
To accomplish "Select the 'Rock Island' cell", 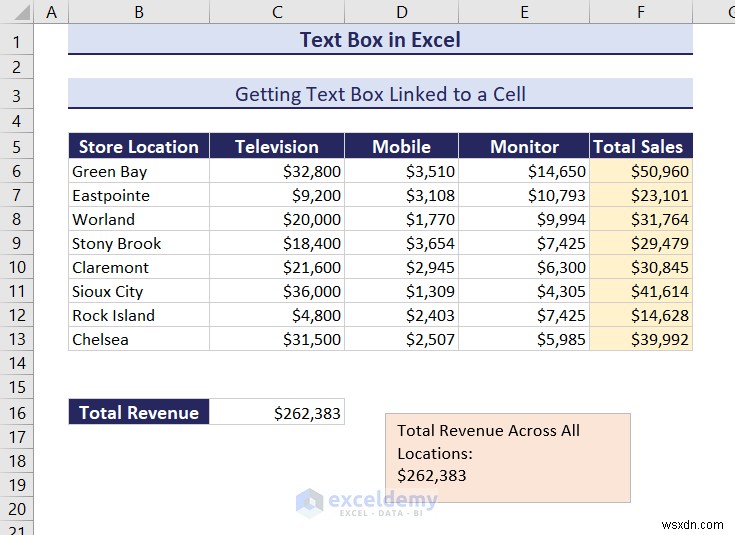I will click(139, 315).
